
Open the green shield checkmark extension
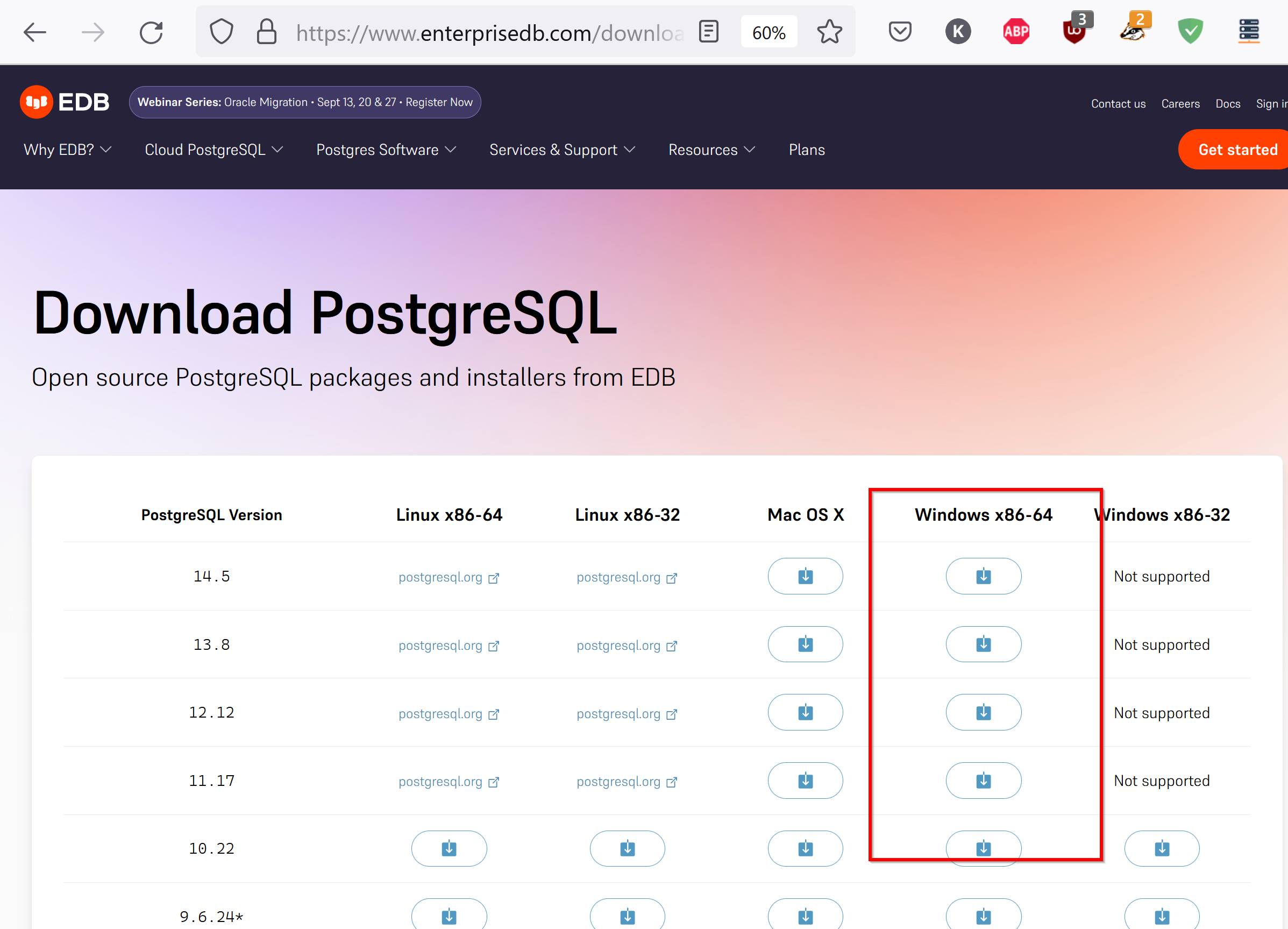pyautogui.click(x=1190, y=32)
